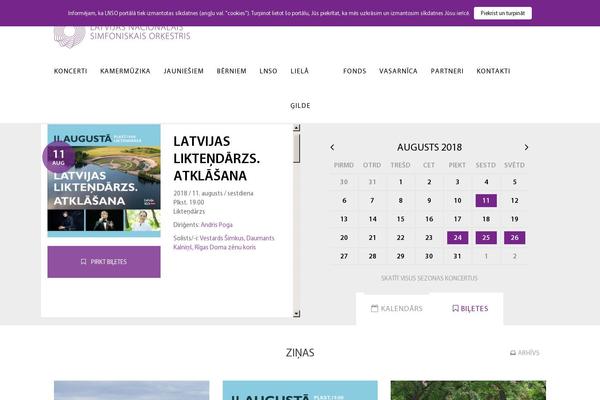This screenshot has height=400, width=600.
Task: Click the Likteņdārzs event poster image
Action: (104, 180)
